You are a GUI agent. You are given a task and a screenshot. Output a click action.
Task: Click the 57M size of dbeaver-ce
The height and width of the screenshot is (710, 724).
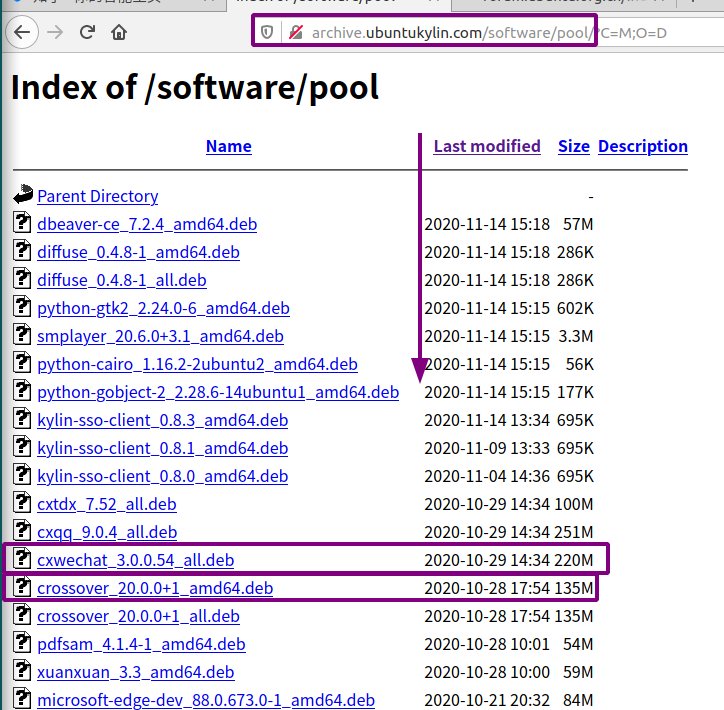click(x=578, y=224)
